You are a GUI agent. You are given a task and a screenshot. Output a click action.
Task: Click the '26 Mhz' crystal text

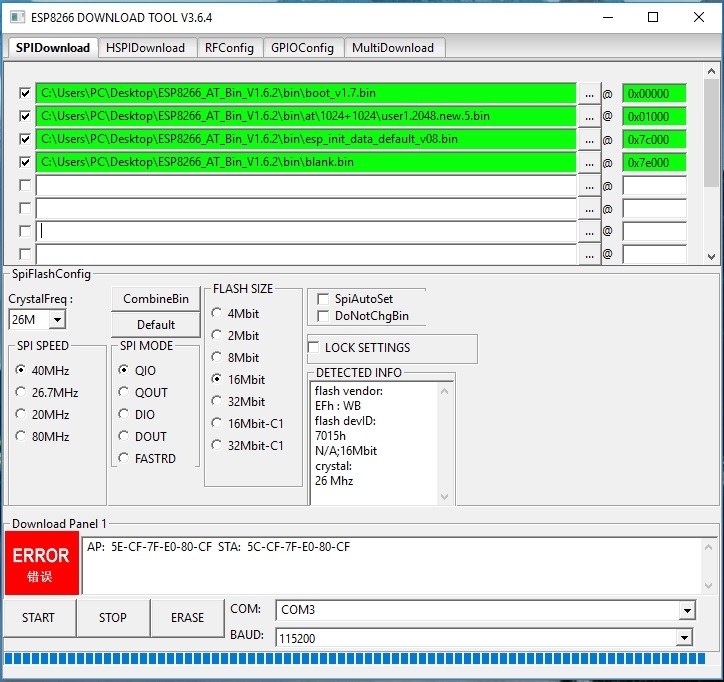click(x=334, y=481)
